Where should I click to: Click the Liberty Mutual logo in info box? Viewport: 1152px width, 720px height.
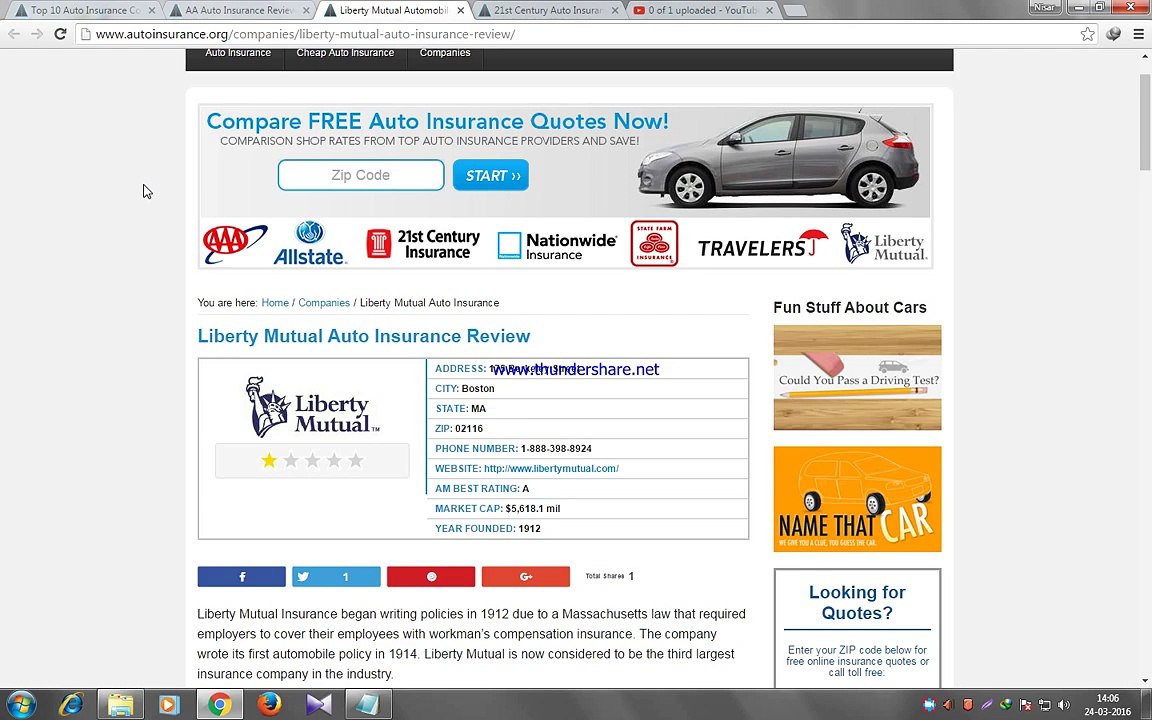(312, 407)
